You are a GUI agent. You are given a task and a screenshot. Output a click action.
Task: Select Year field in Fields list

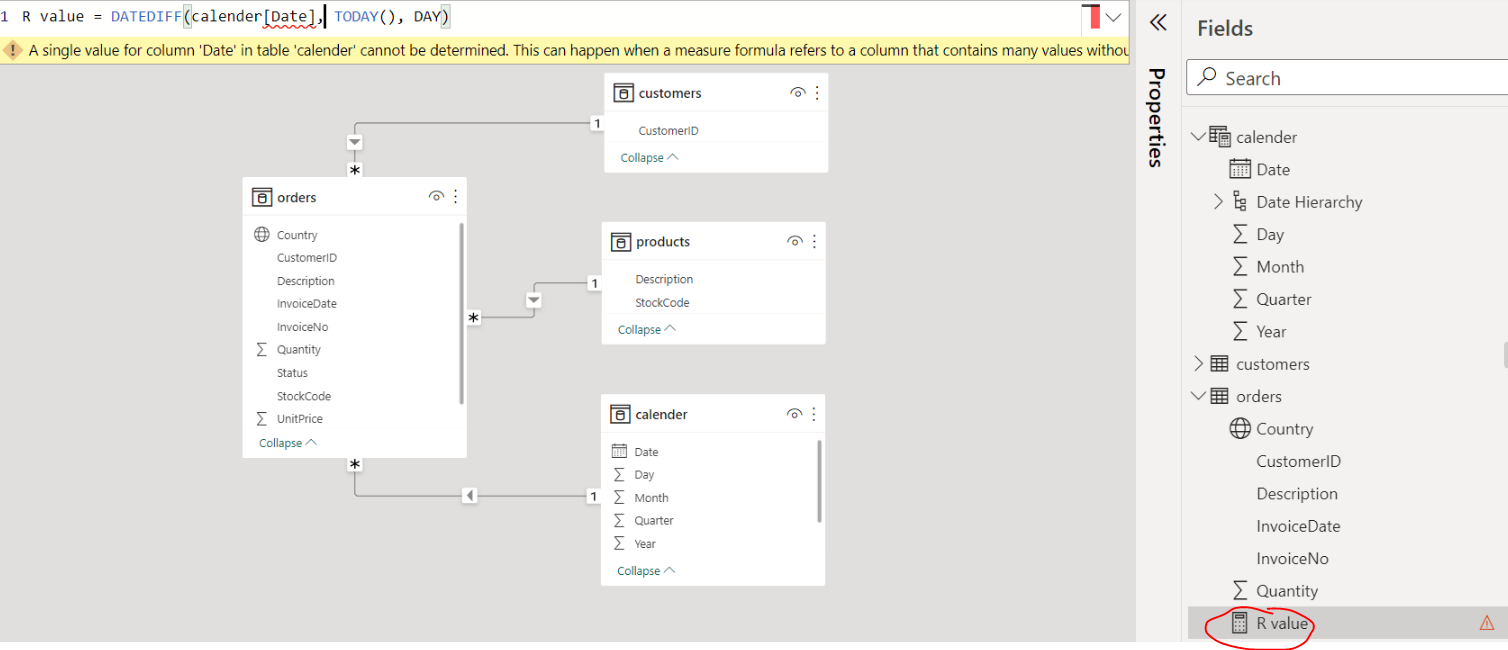[x=1272, y=332]
